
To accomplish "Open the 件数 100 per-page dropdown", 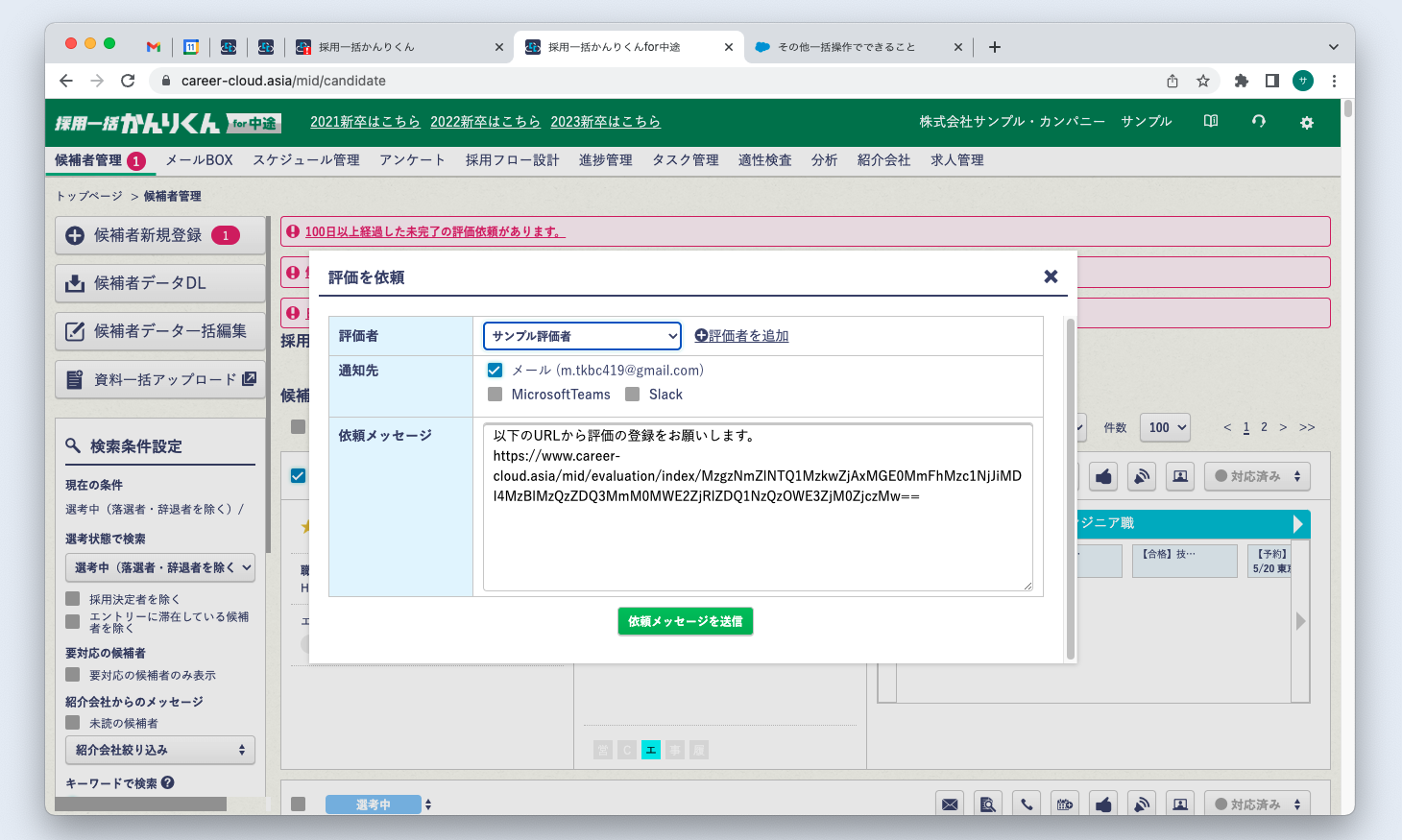I will point(1165,427).
